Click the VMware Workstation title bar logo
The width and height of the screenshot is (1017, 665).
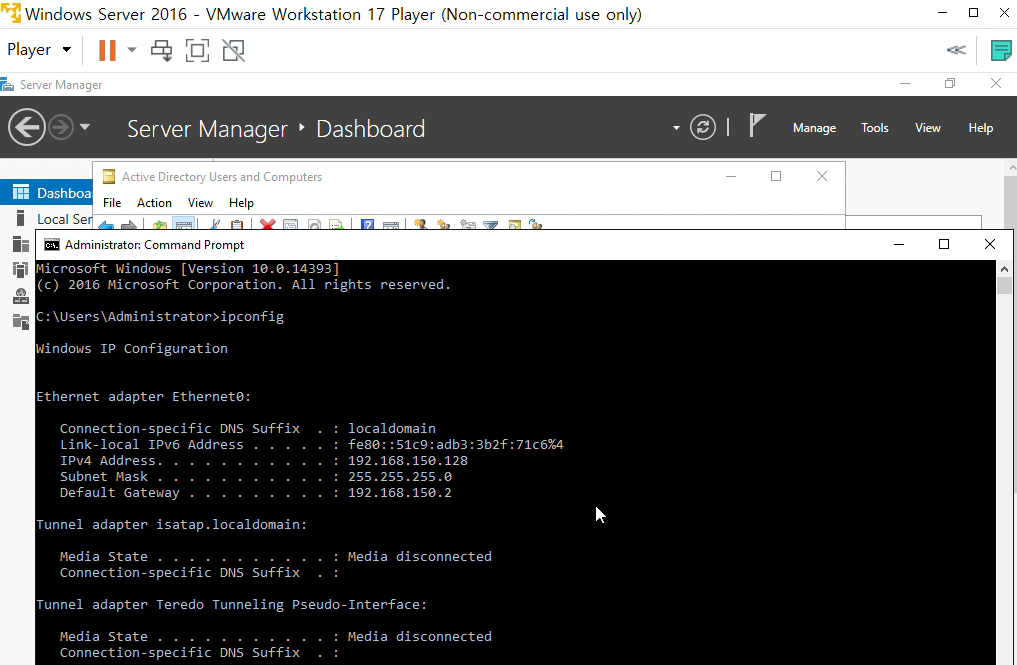[10, 14]
